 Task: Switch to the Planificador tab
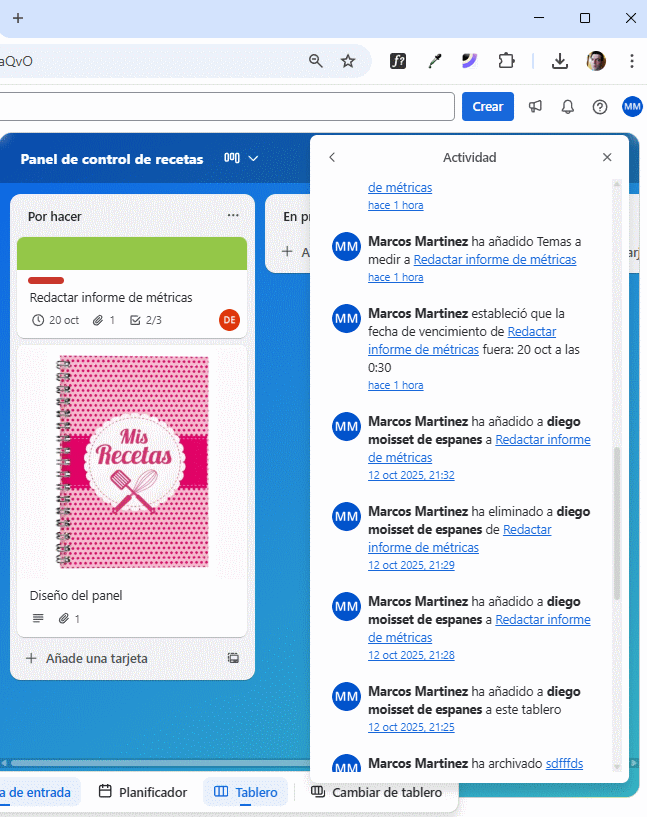(143, 792)
